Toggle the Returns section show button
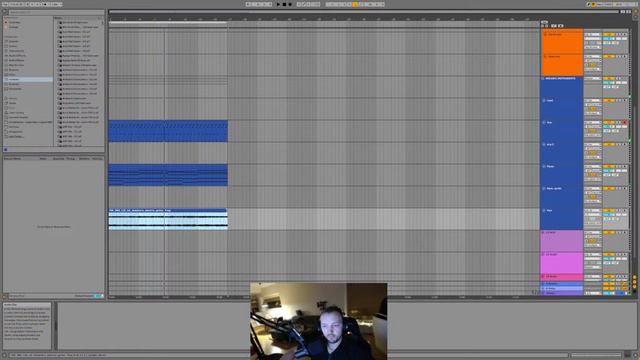Image resolution: width=640 pixels, height=360 pixels. coord(634,282)
